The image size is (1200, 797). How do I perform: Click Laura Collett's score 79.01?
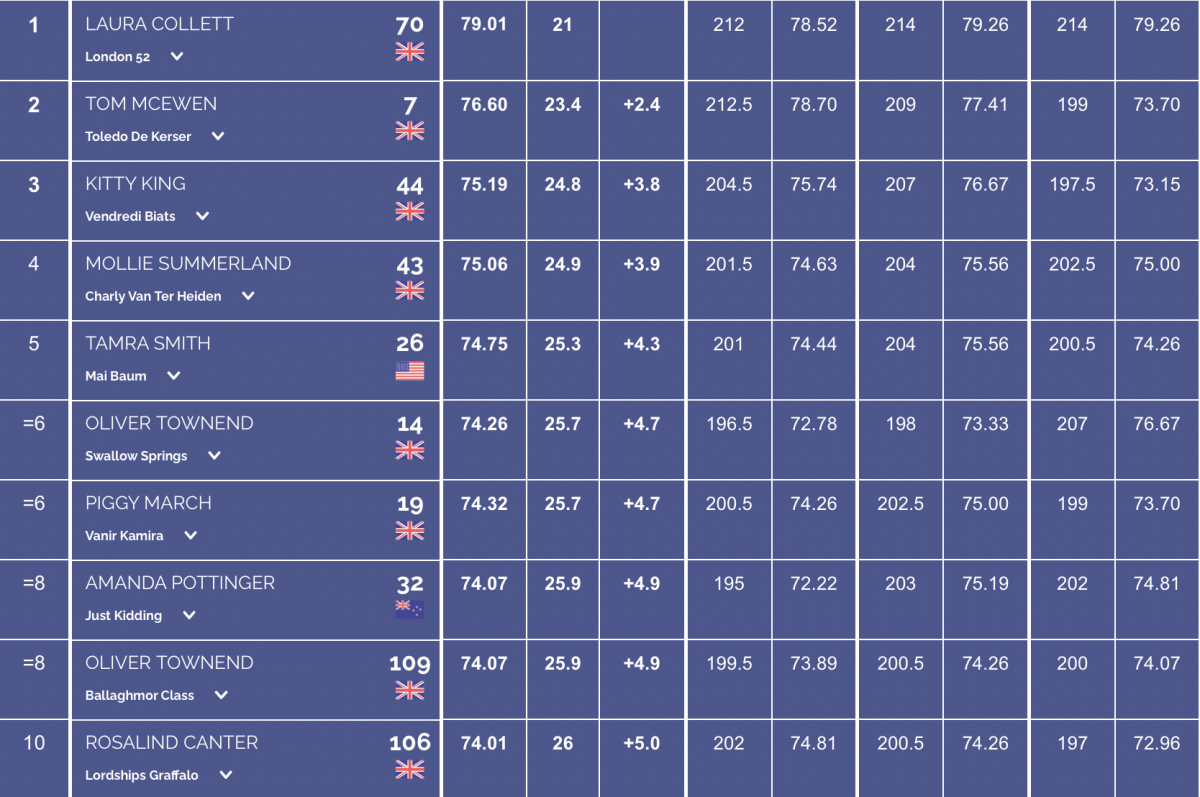click(x=484, y=24)
